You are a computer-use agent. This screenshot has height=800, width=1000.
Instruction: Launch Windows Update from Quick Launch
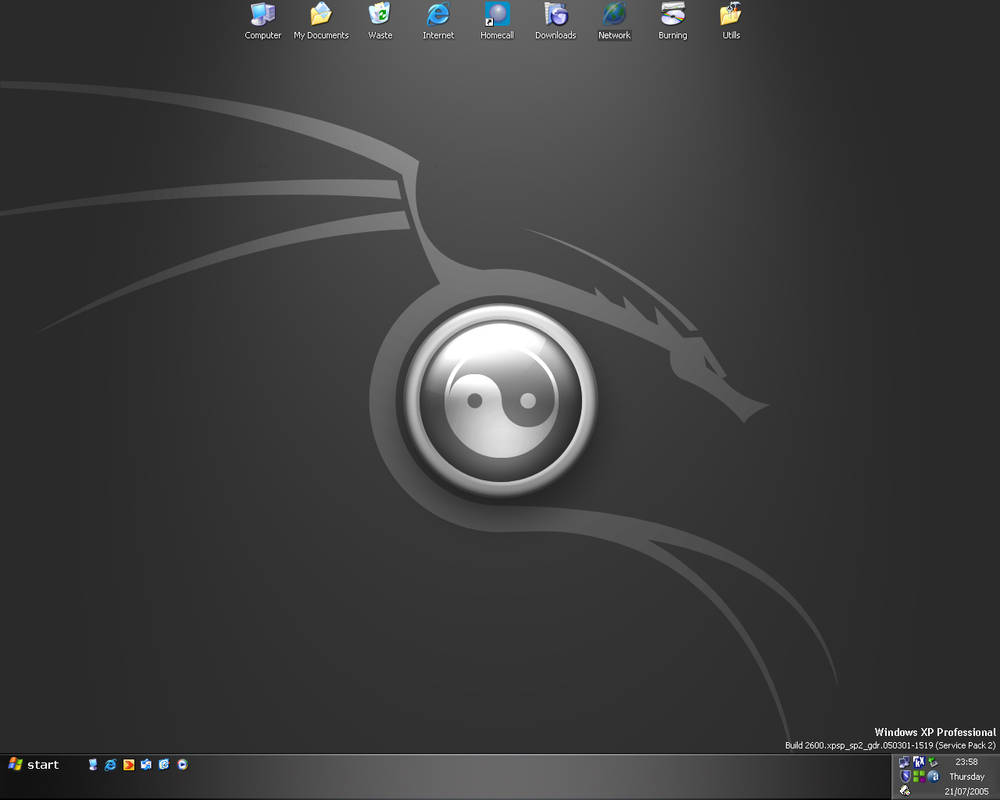[x=164, y=765]
